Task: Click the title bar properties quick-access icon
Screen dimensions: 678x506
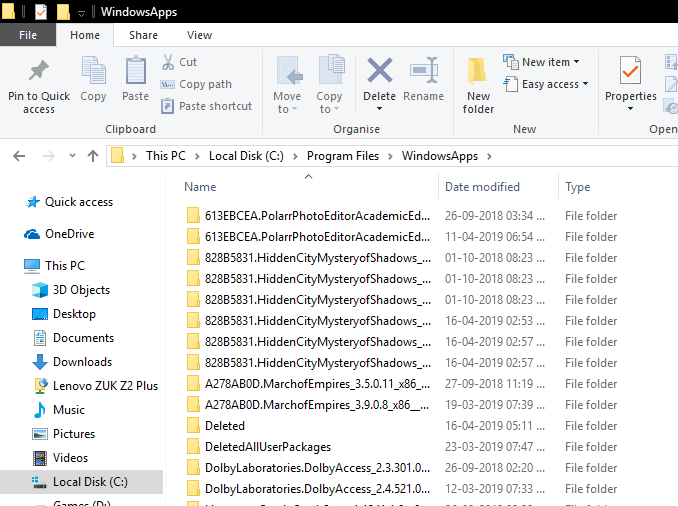Action: pyautogui.click(x=41, y=12)
